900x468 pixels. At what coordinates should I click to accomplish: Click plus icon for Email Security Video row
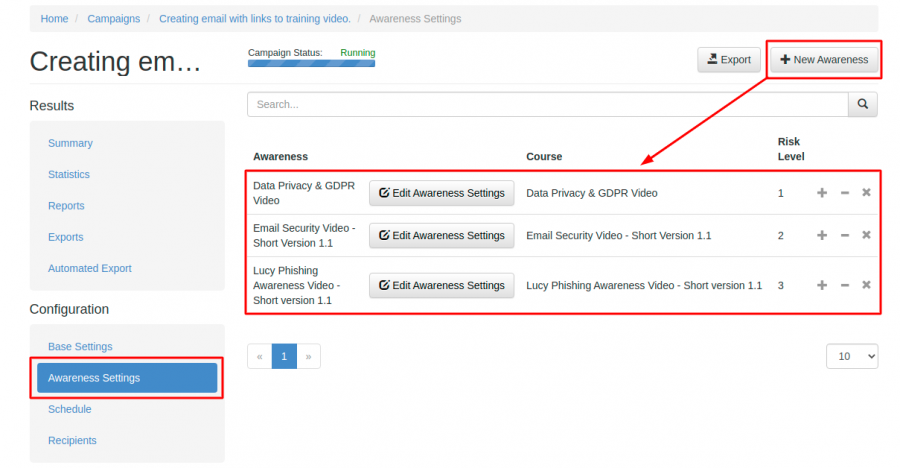[822, 235]
